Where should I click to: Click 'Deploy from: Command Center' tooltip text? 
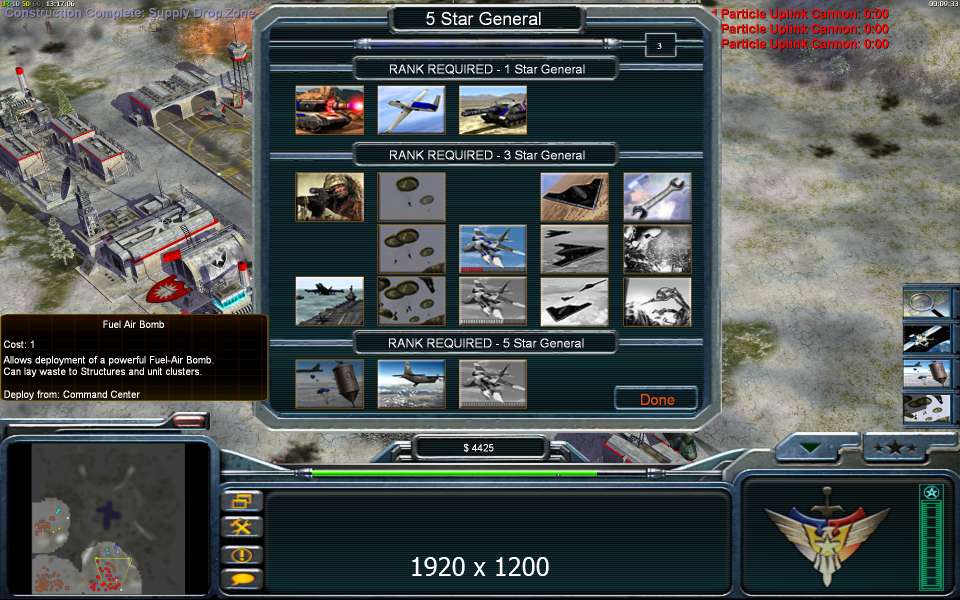(72, 394)
